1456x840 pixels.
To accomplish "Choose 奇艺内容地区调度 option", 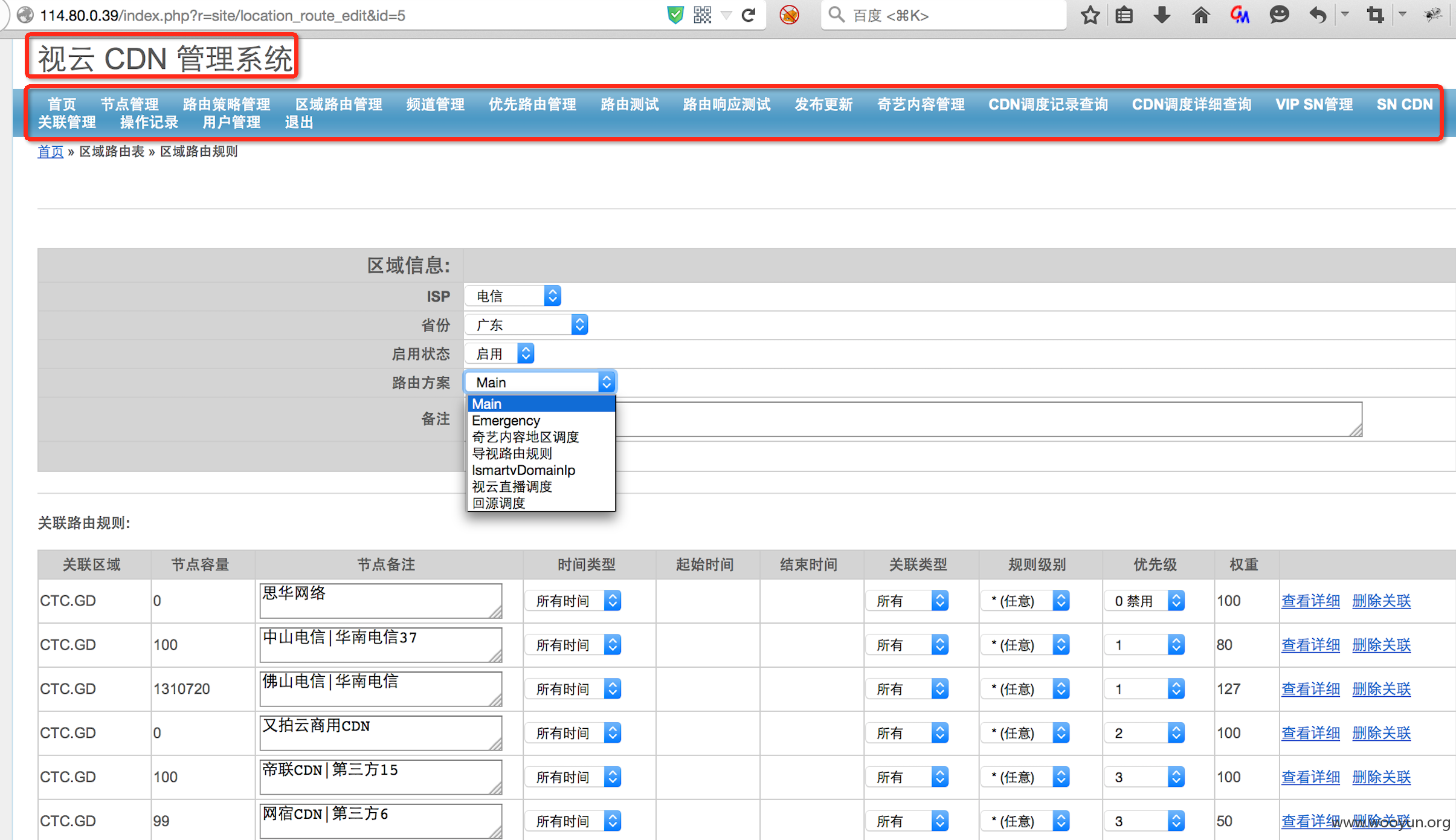I will (541, 437).
